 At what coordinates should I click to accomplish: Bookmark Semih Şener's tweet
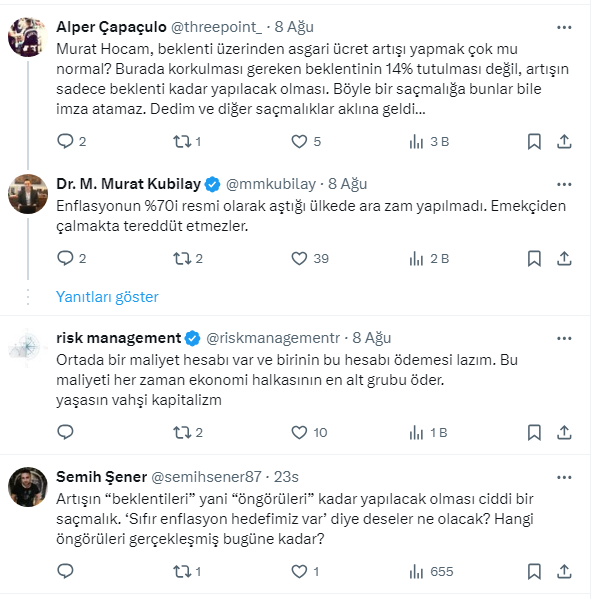coord(535,572)
